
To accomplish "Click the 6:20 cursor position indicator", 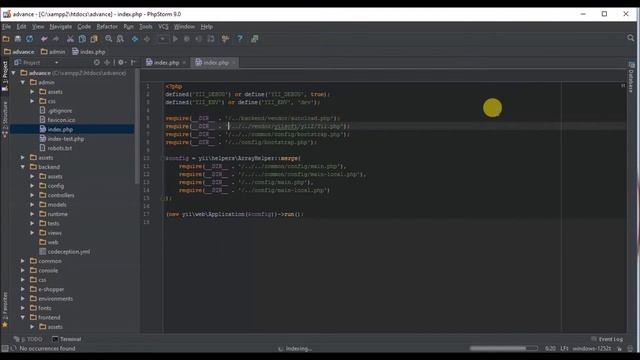I will [550, 349].
